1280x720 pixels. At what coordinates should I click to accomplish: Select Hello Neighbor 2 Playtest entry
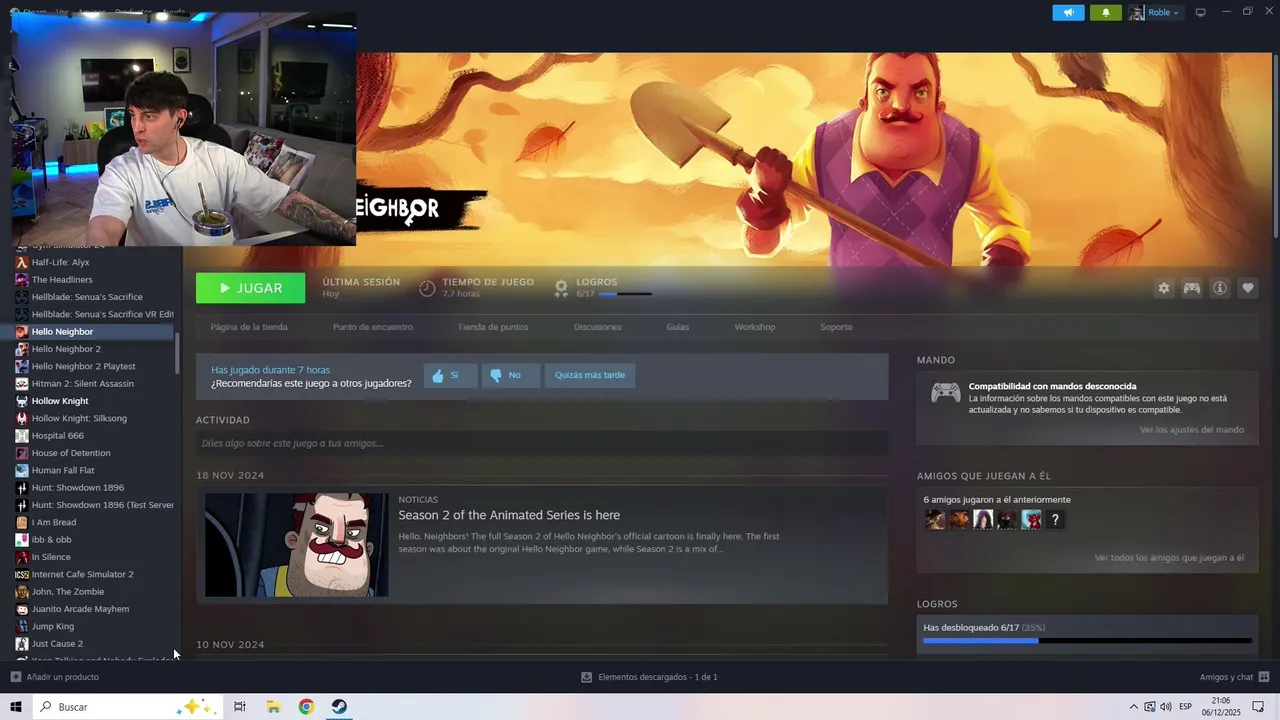click(x=83, y=366)
